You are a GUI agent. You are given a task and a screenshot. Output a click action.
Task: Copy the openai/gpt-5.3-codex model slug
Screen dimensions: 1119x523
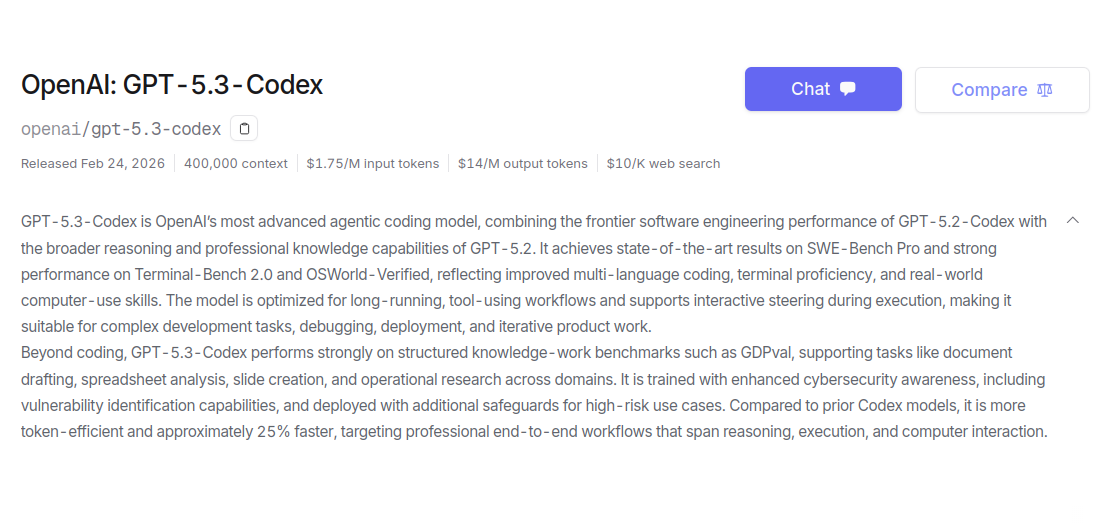[x=245, y=129]
